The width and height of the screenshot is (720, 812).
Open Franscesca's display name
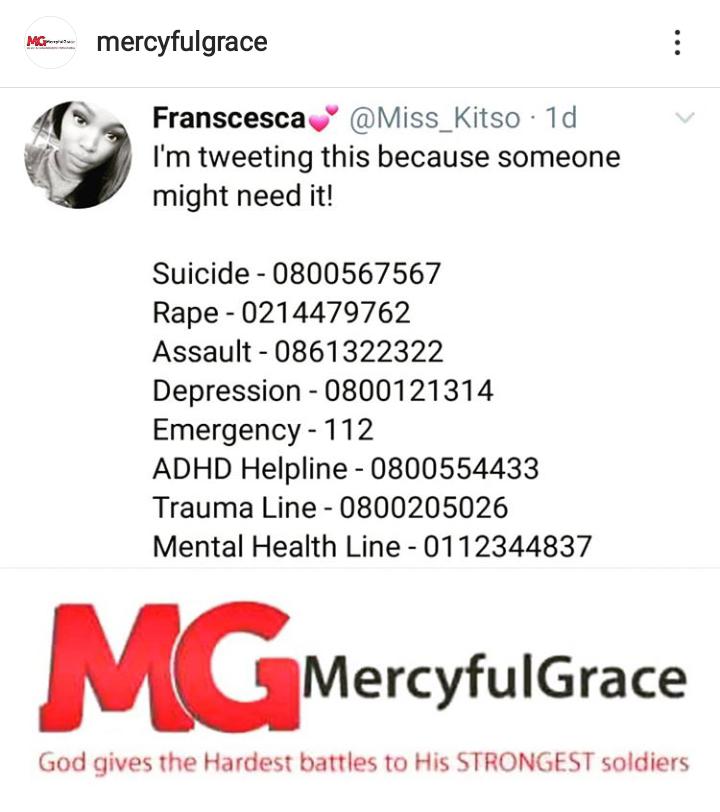click(x=229, y=118)
